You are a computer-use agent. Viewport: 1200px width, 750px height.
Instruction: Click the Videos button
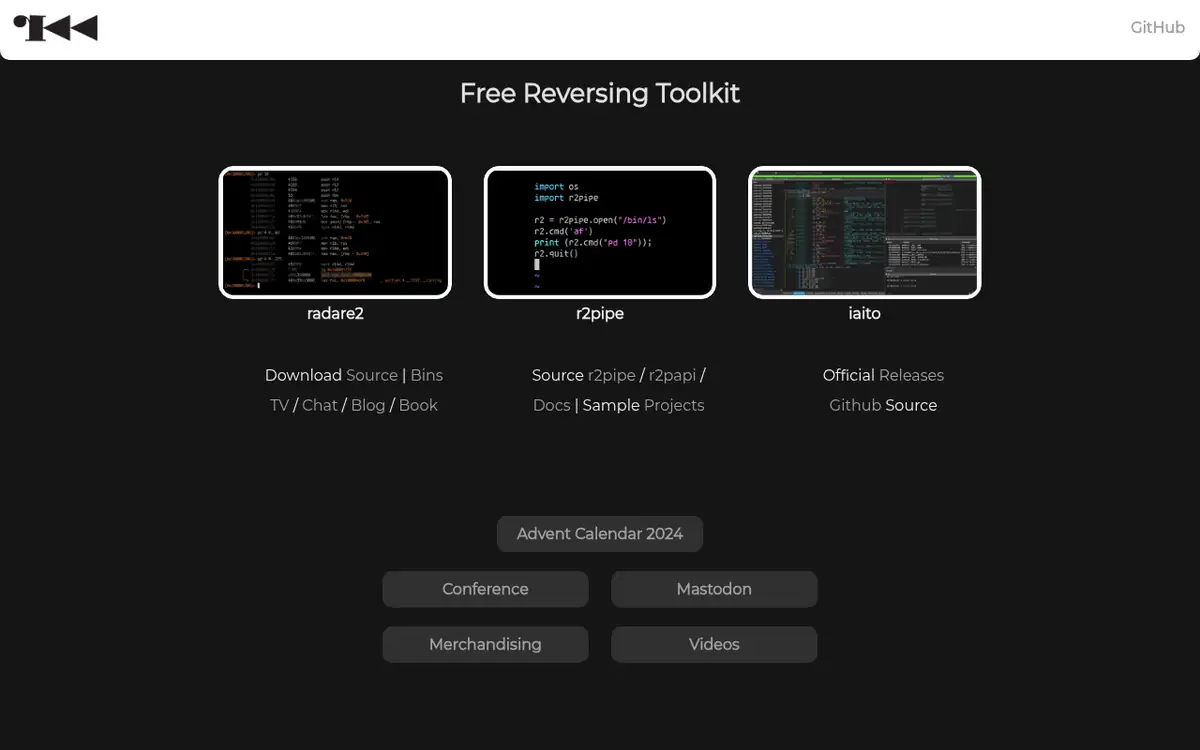714,644
